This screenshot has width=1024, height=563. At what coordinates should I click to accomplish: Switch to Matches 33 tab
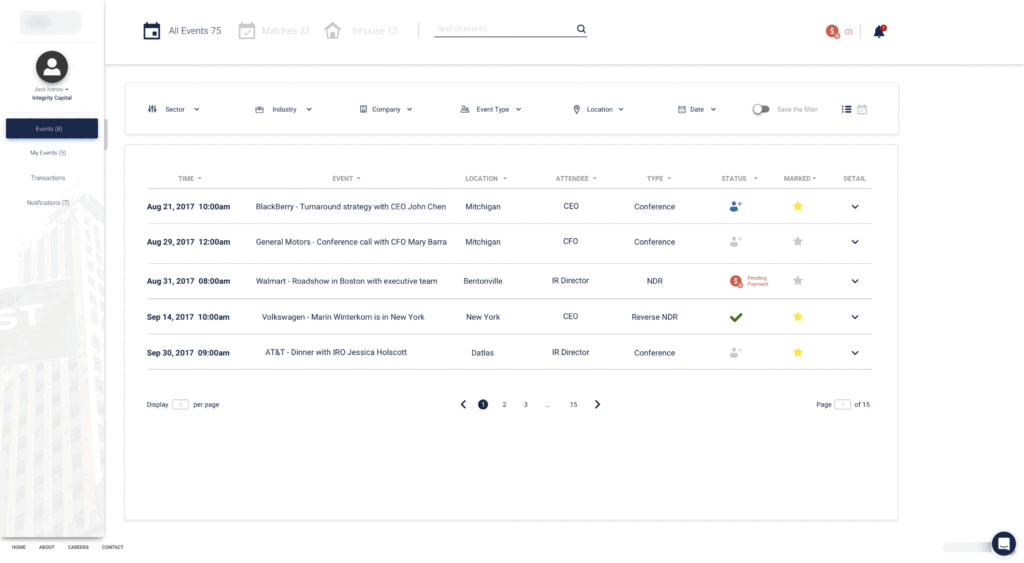[285, 31]
